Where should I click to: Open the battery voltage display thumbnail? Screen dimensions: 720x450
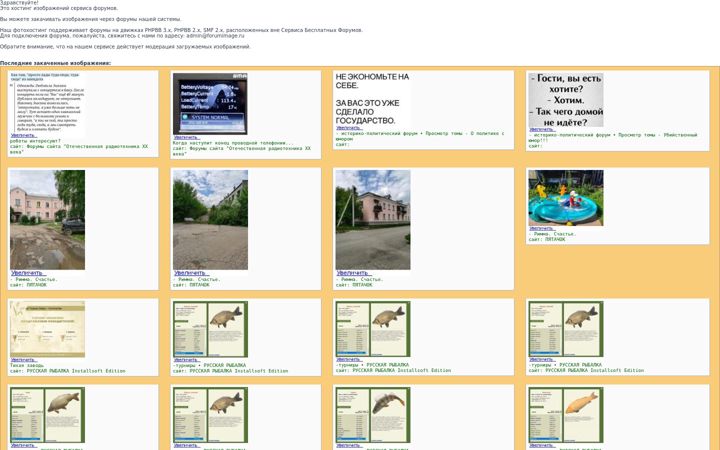coord(210,103)
